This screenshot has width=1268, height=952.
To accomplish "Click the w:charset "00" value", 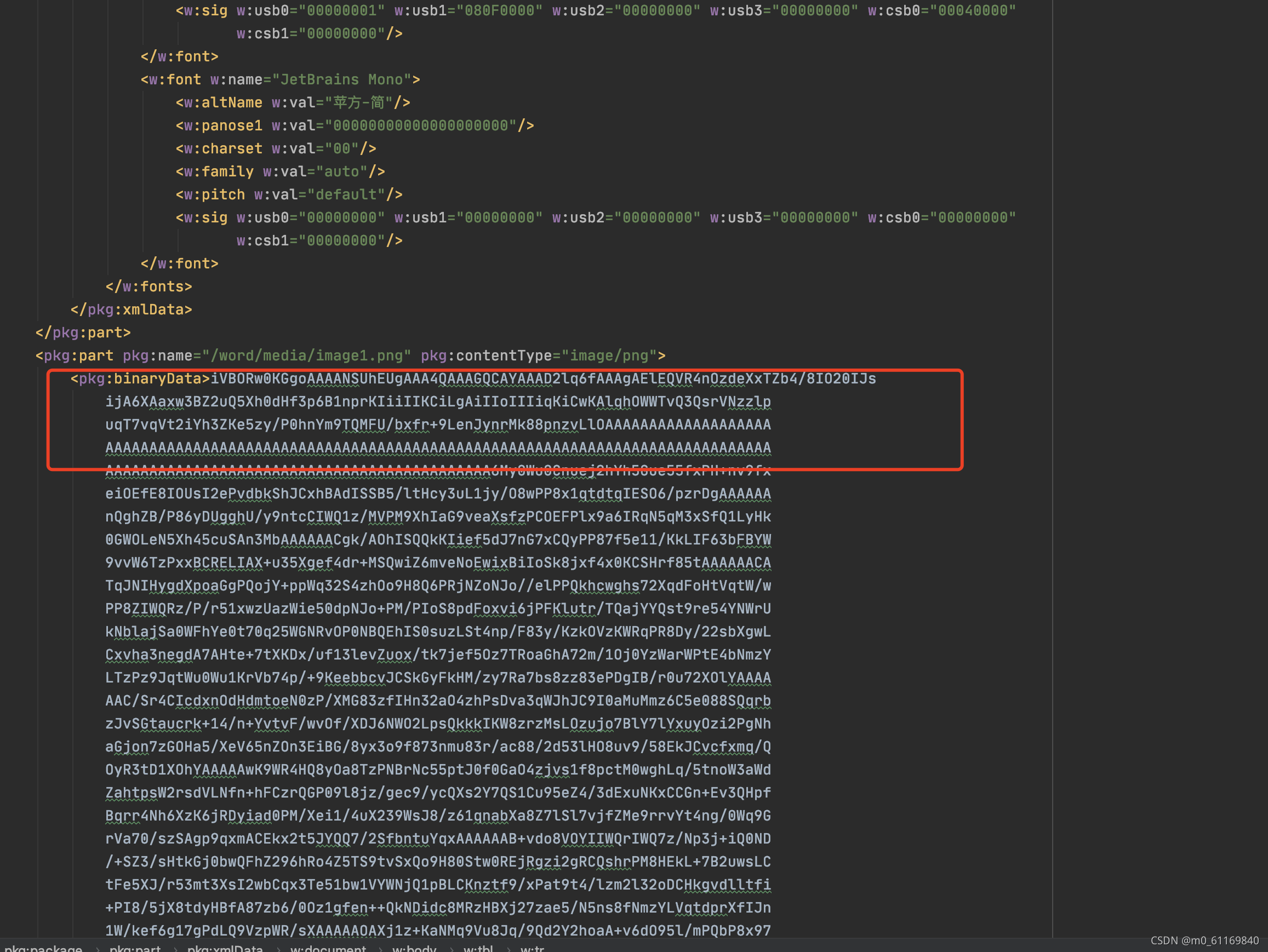I will tap(341, 149).
